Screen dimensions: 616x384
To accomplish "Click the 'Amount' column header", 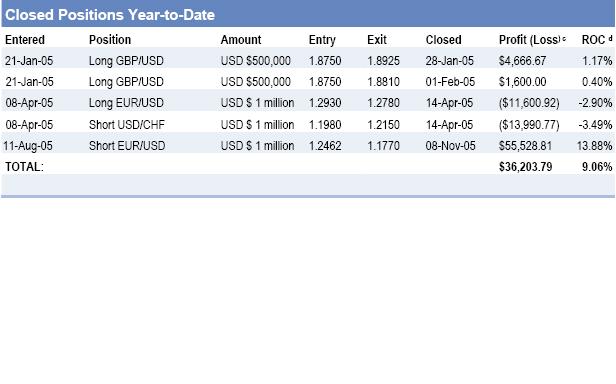I will (241, 40).
